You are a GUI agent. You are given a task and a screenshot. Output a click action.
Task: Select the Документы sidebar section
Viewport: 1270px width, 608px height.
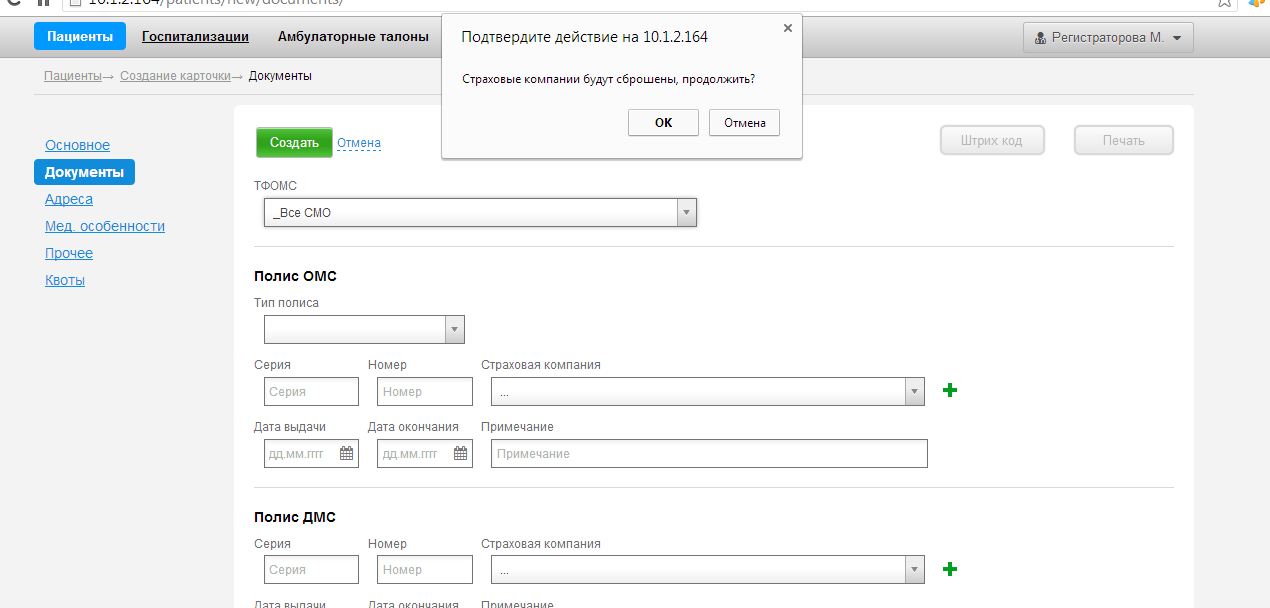coord(84,172)
